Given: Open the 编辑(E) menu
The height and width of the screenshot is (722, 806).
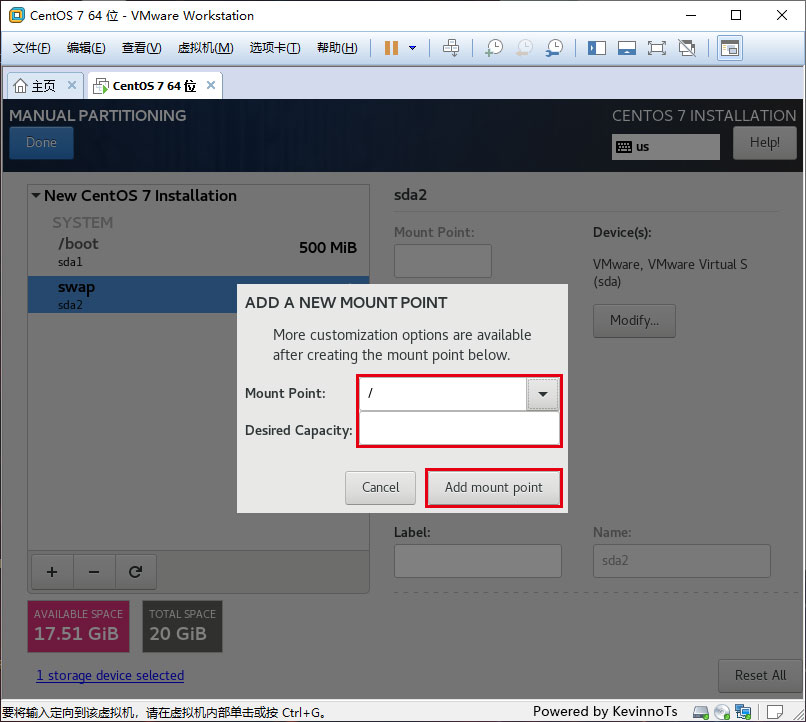Looking at the screenshot, I should (86, 48).
